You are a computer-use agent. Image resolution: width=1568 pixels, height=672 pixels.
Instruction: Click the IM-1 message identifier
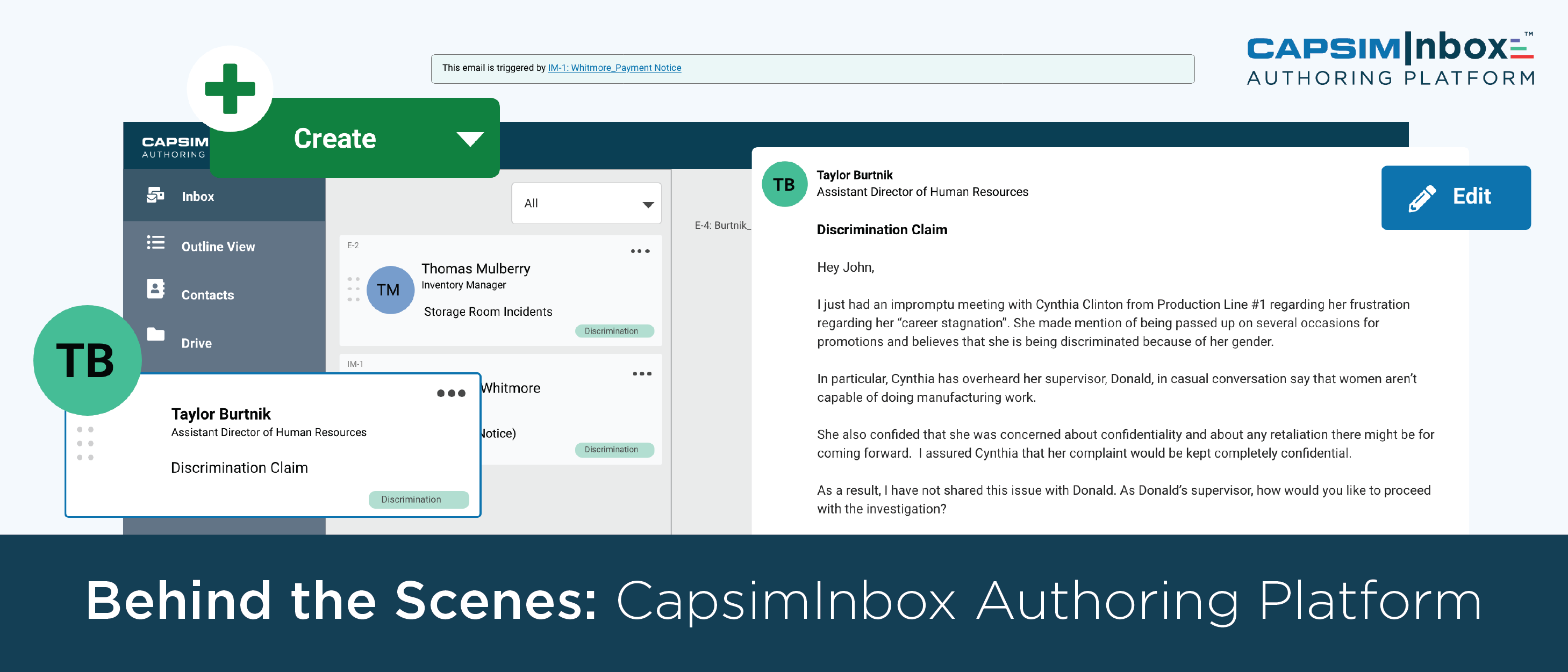[x=354, y=364]
